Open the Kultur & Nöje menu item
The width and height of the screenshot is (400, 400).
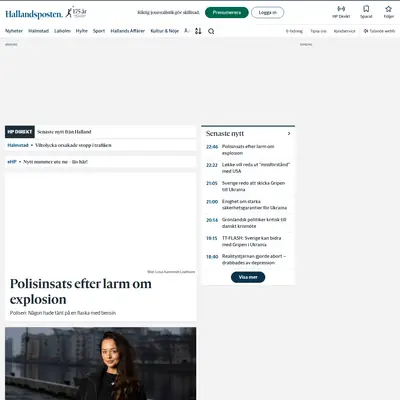pyautogui.click(x=165, y=31)
